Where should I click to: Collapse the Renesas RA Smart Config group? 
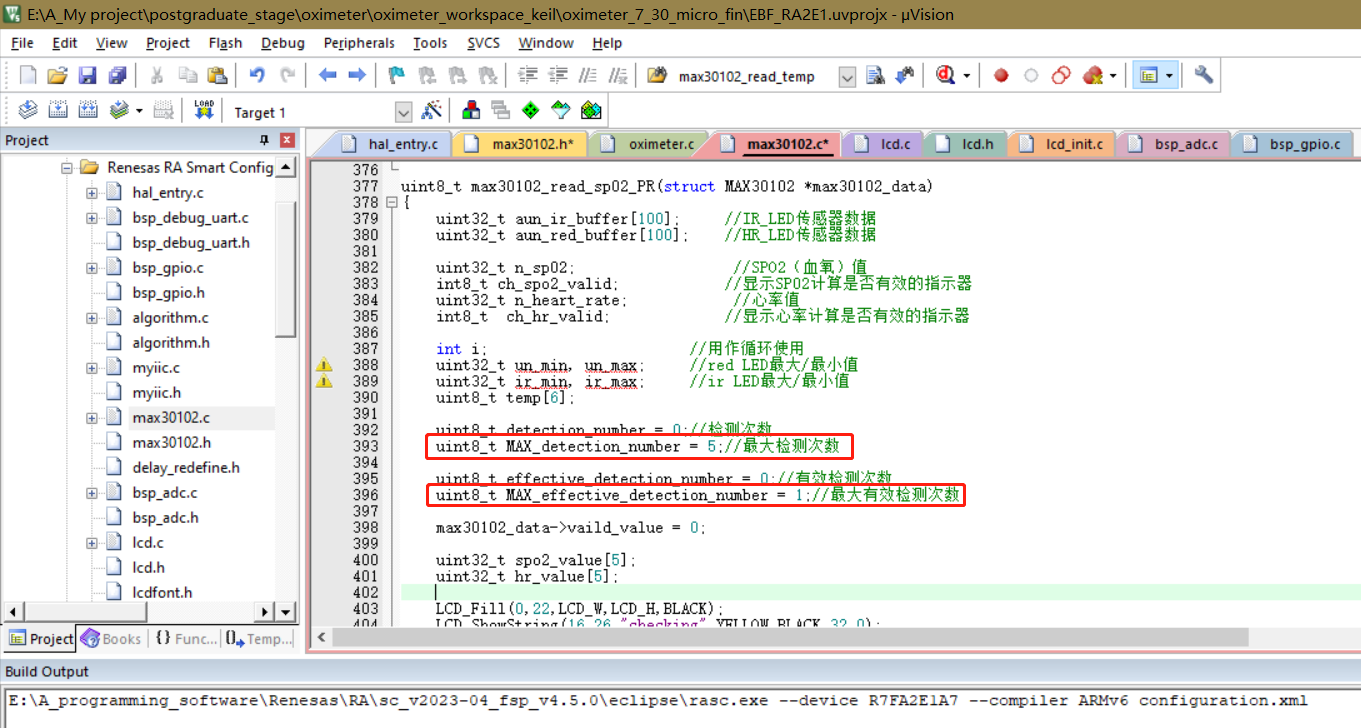(67, 168)
